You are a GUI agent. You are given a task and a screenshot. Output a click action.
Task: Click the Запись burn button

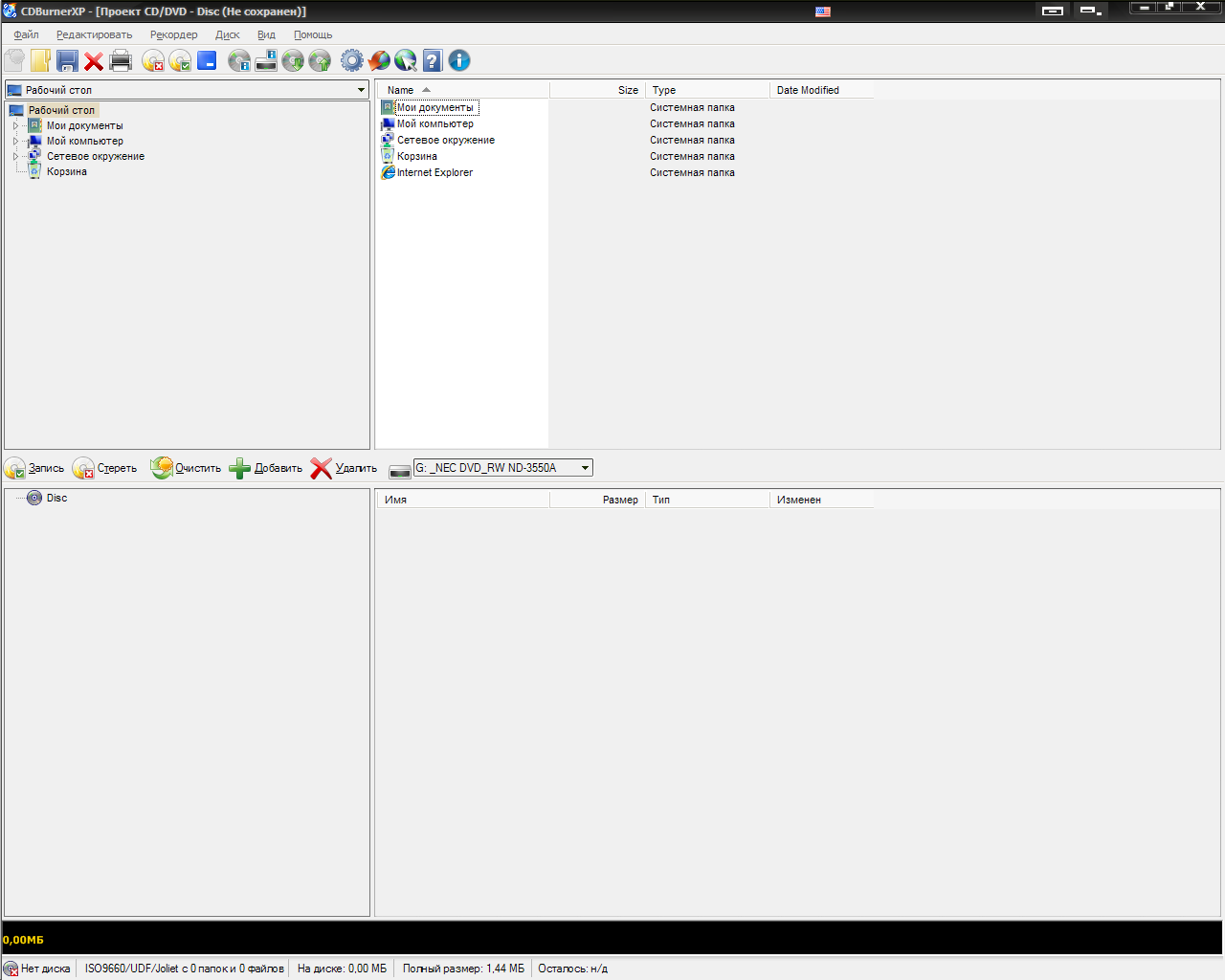click(34, 468)
